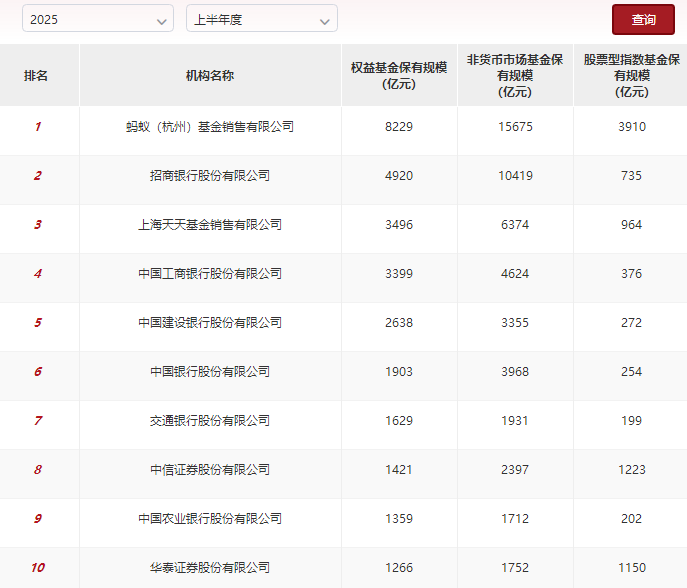Image resolution: width=687 pixels, height=588 pixels.
Task: Select the 8229 equity fund value cell
Action: [x=399, y=127]
